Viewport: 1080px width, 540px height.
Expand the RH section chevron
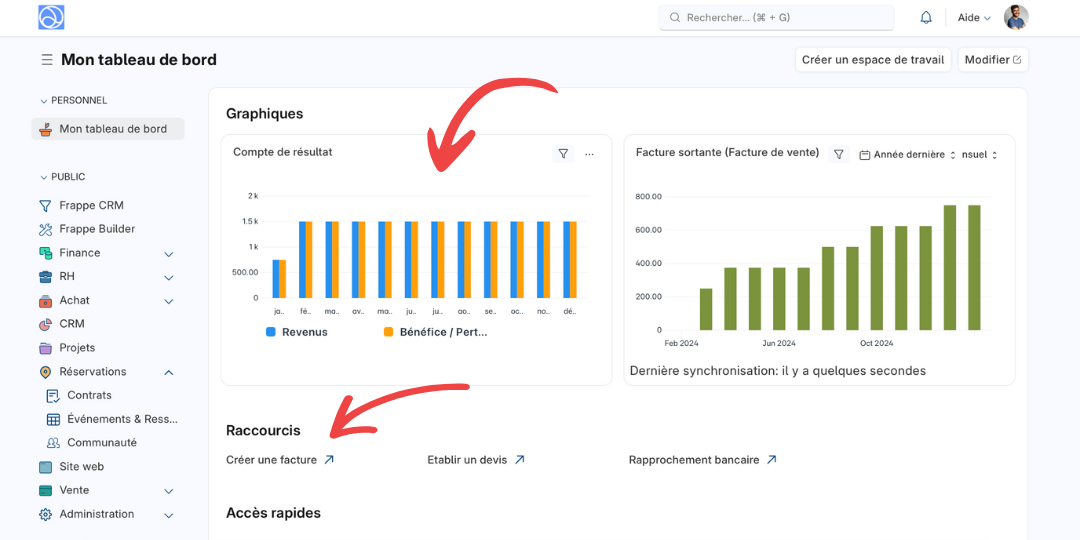[169, 278]
